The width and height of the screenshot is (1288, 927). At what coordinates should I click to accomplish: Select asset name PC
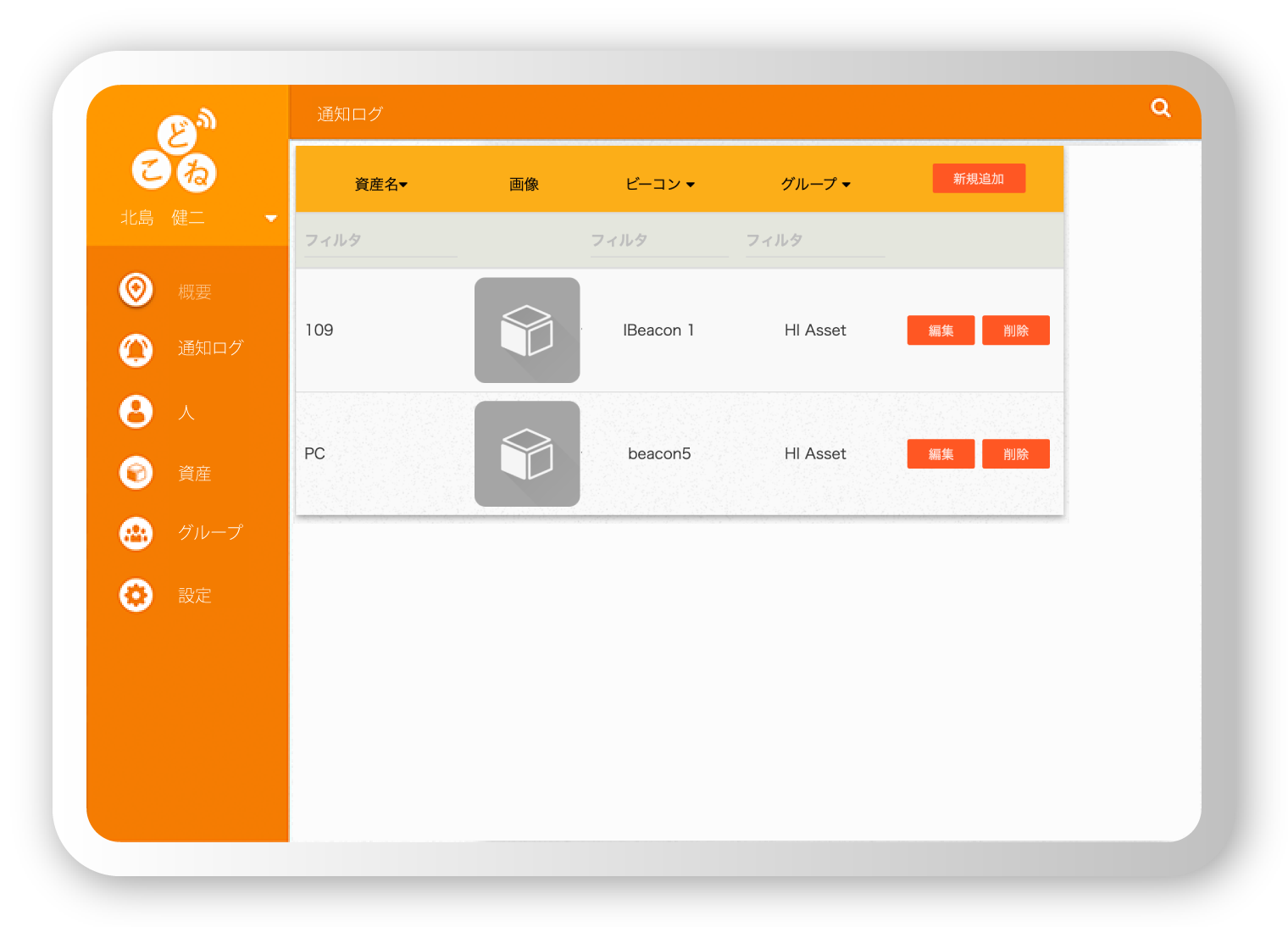tap(314, 454)
